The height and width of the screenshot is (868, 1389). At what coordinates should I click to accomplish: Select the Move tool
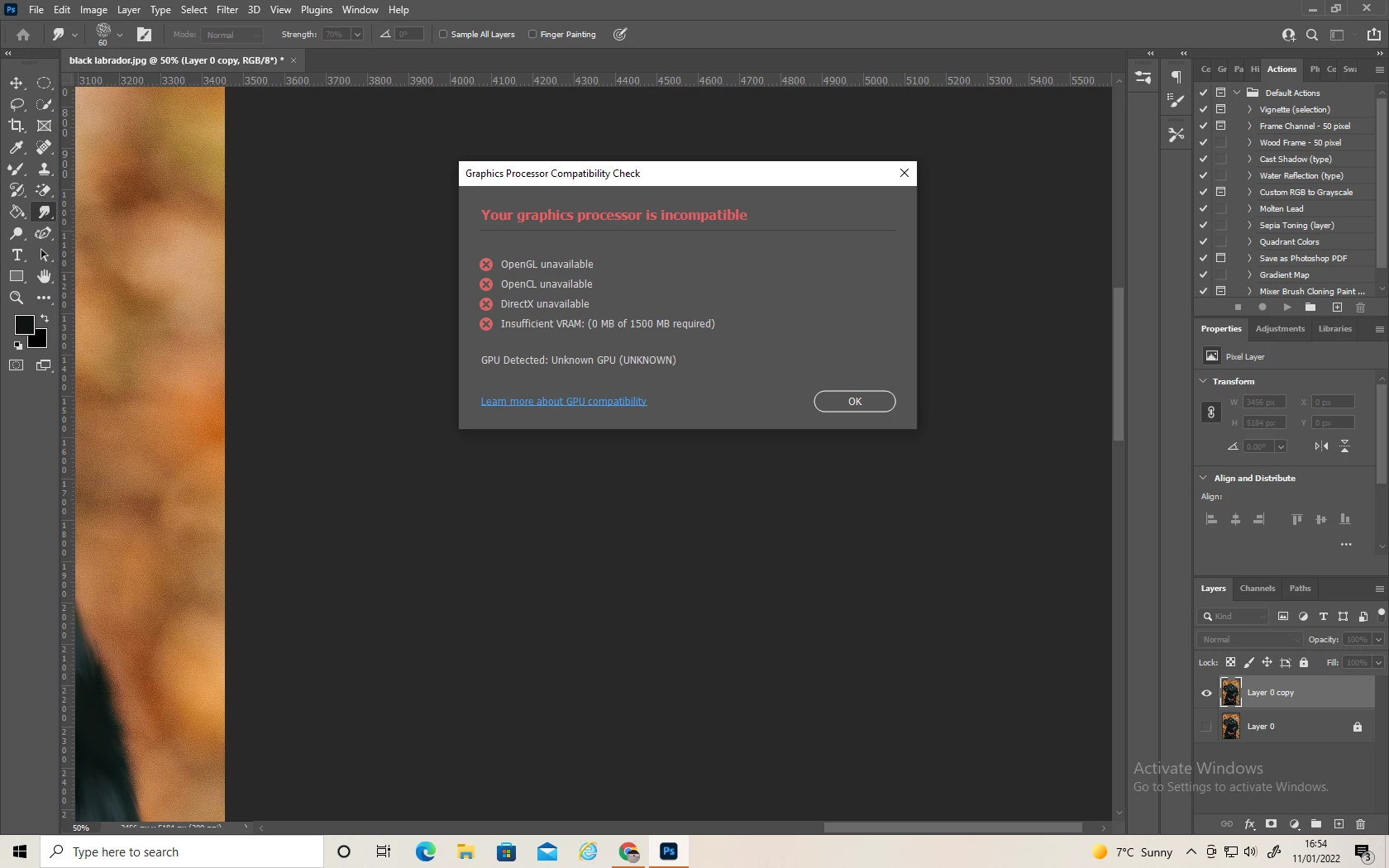point(17,83)
